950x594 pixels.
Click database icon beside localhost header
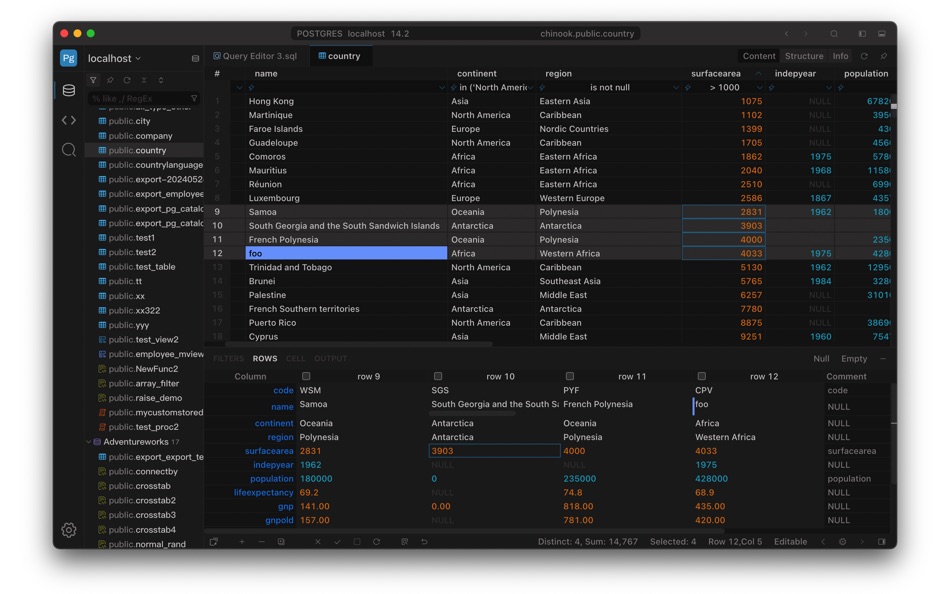coord(195,58)
